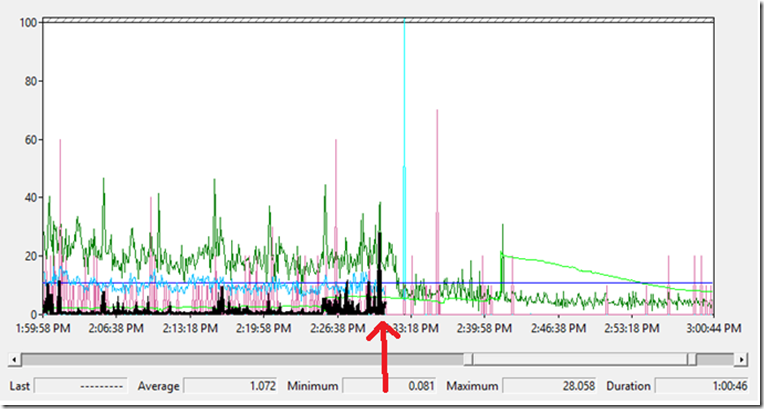Image resolution: width=764 pixels, height=409 pixels.
Task: Click the 60 value on vertical axis
Action: click(x=31, y=139)
